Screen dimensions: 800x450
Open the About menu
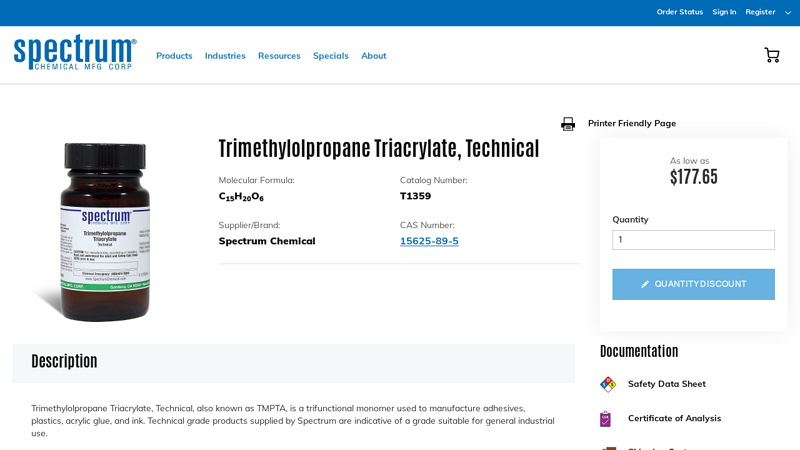coord(373,56)
